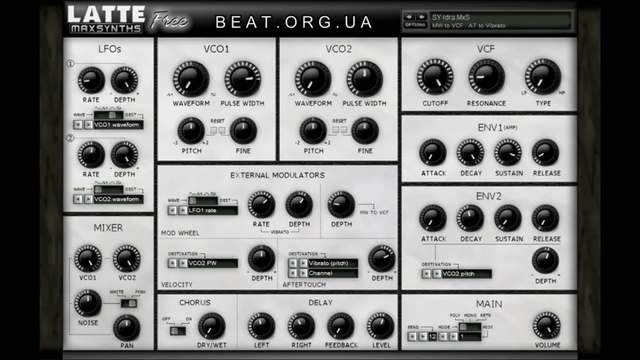640x360 pixels.
Task: Select previous LFO2 destination arrow
Action: 78,199
